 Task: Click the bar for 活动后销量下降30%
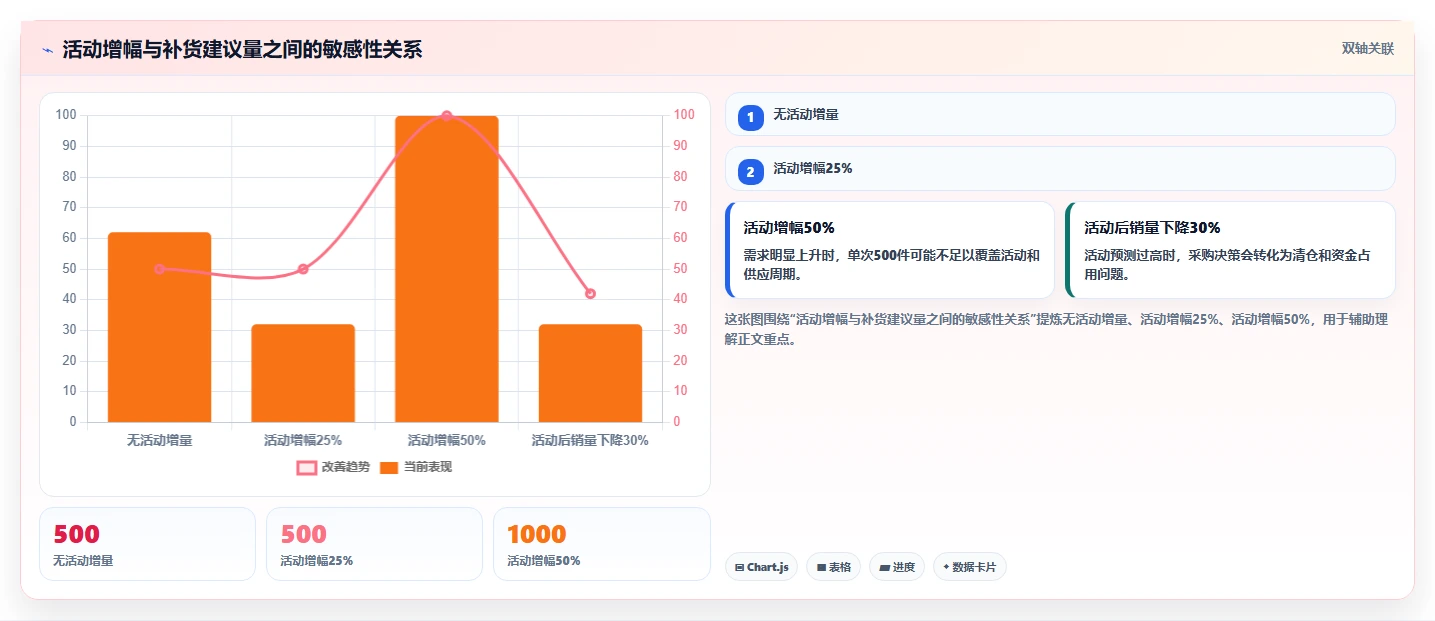coord(590,373)
